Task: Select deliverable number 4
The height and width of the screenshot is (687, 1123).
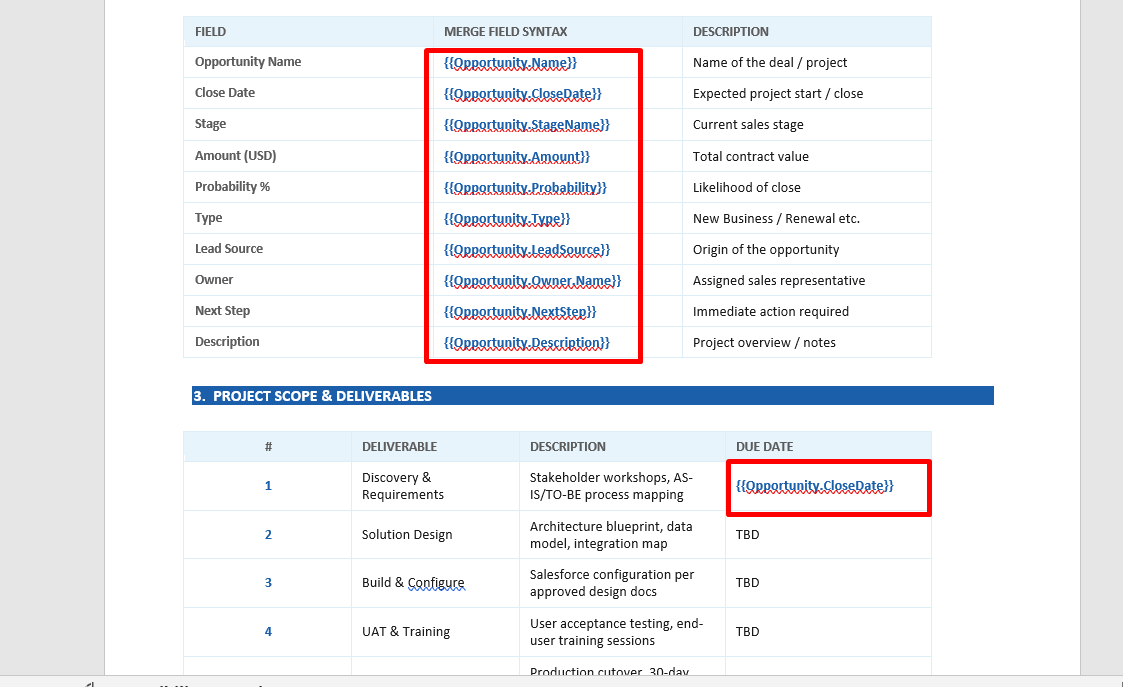Action: point(268,631)
